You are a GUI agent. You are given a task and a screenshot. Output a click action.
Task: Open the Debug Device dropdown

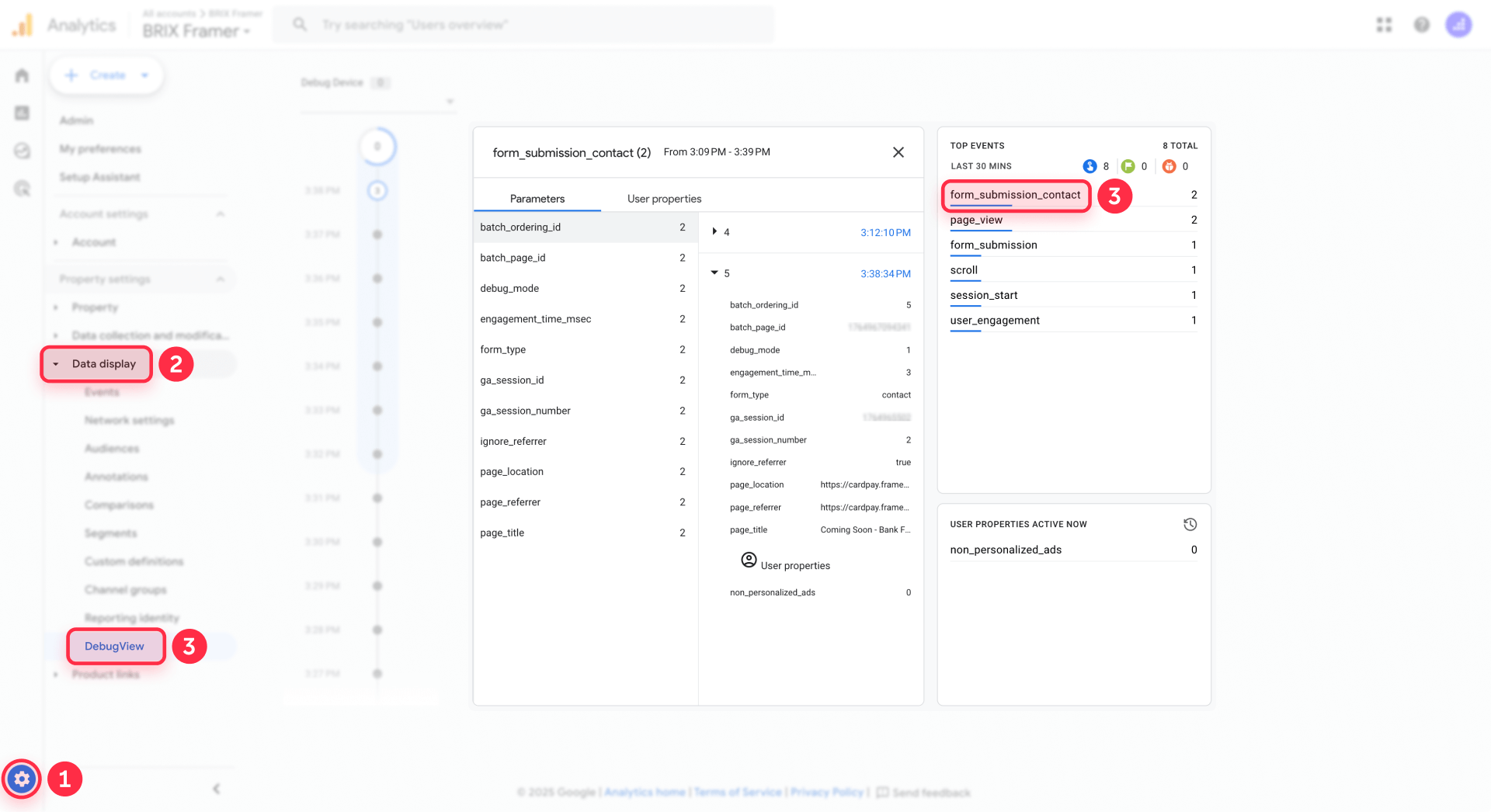click(378, 102)
